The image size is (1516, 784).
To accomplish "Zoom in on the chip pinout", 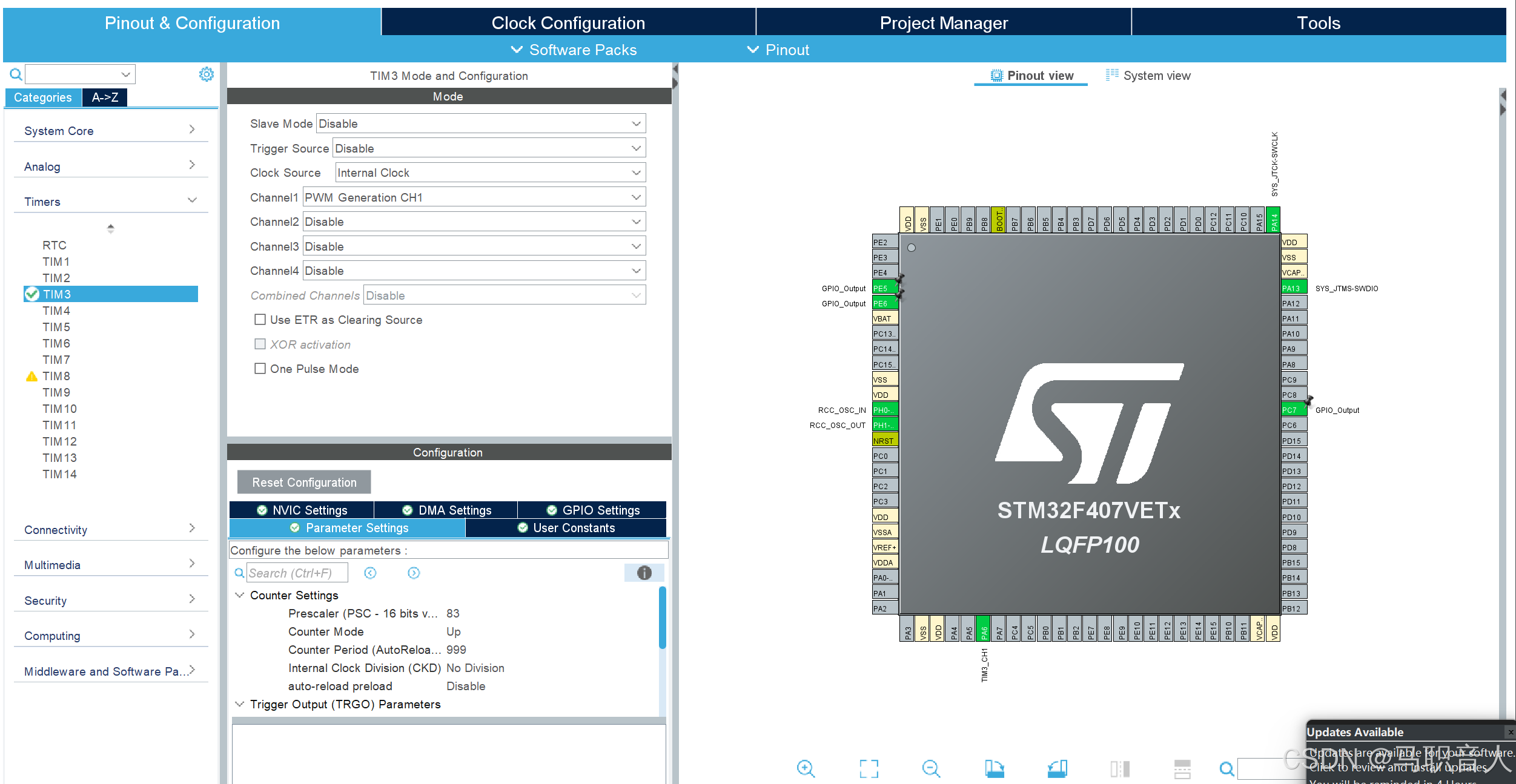I will tap(806, 768).
